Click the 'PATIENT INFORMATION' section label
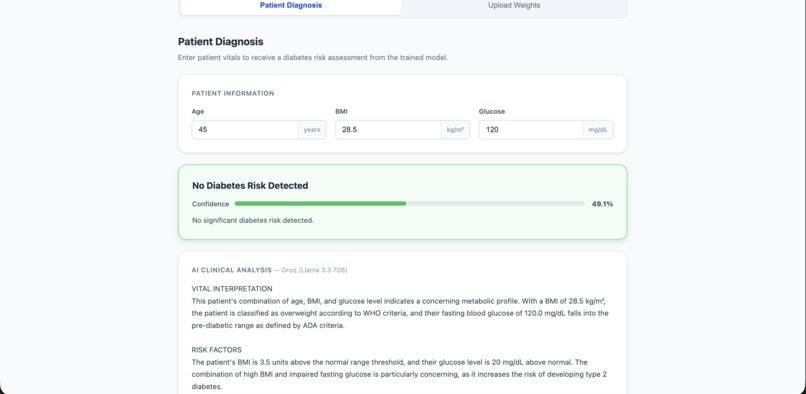806x394 pixels. pyautogui.click(x=233, y=94)
